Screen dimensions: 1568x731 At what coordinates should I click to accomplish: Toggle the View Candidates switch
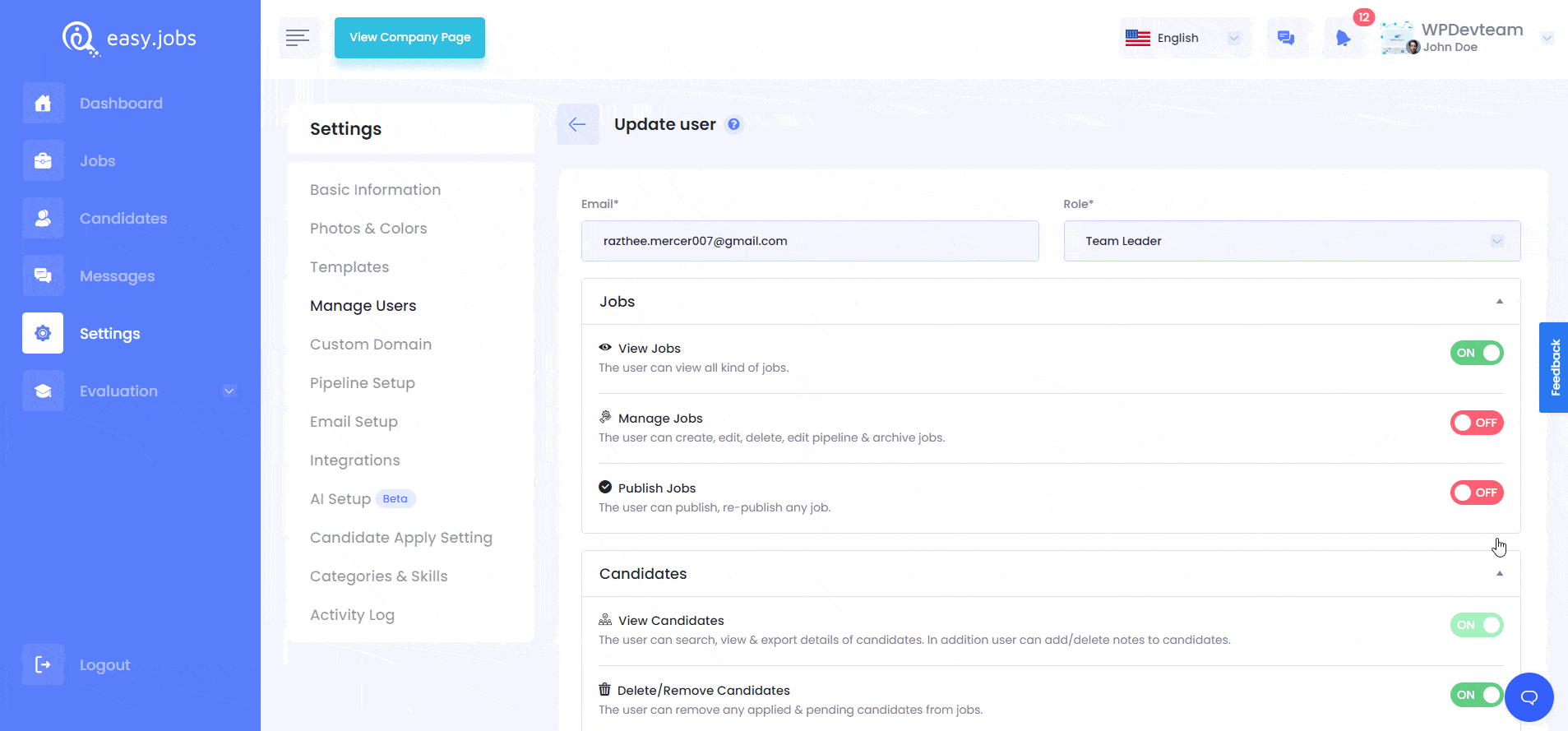coord(1477,625)
